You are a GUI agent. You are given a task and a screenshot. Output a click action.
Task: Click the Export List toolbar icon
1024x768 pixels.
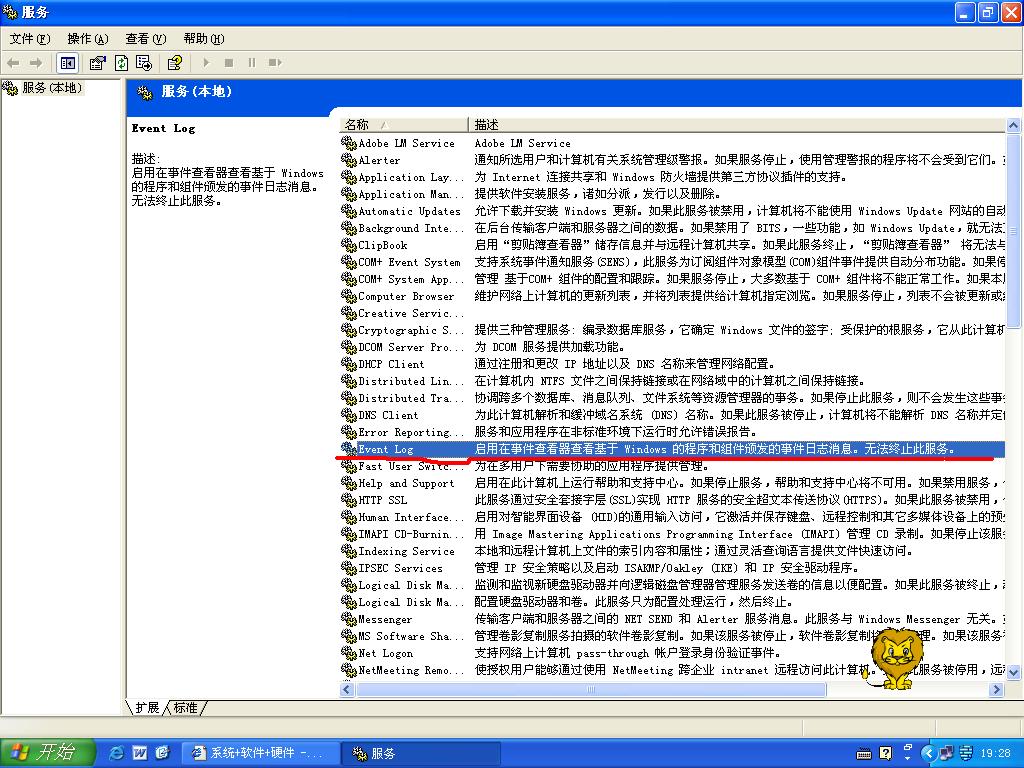click(x=144, y=63)
